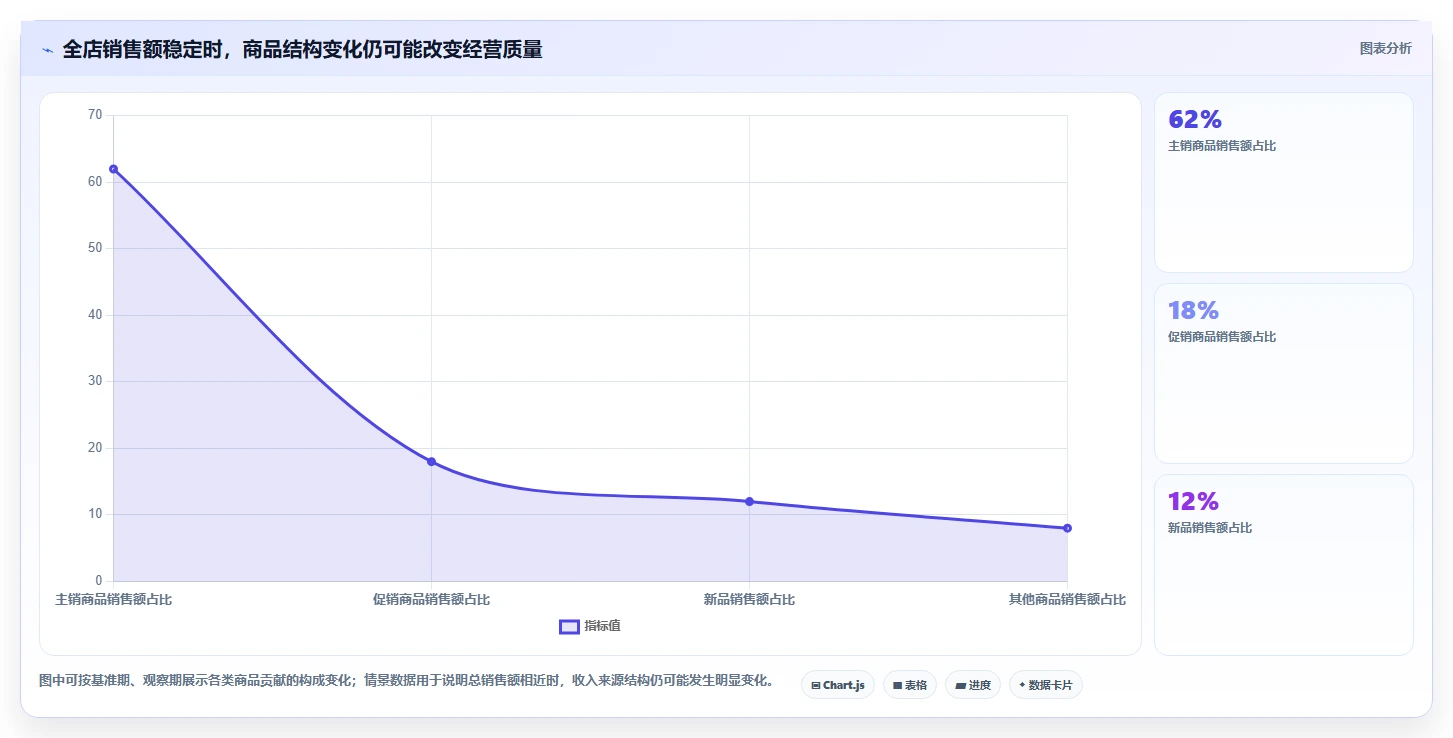Click the y-axis value 30
The width and height of the screenshot is (1453, 738).
95,381
